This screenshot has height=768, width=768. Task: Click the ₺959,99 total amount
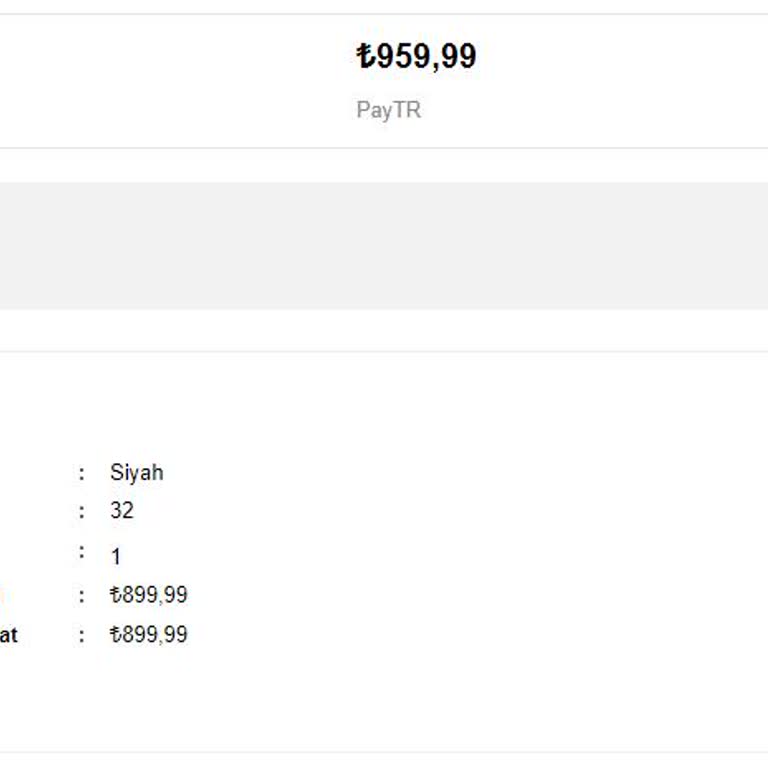[x=416, y=56]
